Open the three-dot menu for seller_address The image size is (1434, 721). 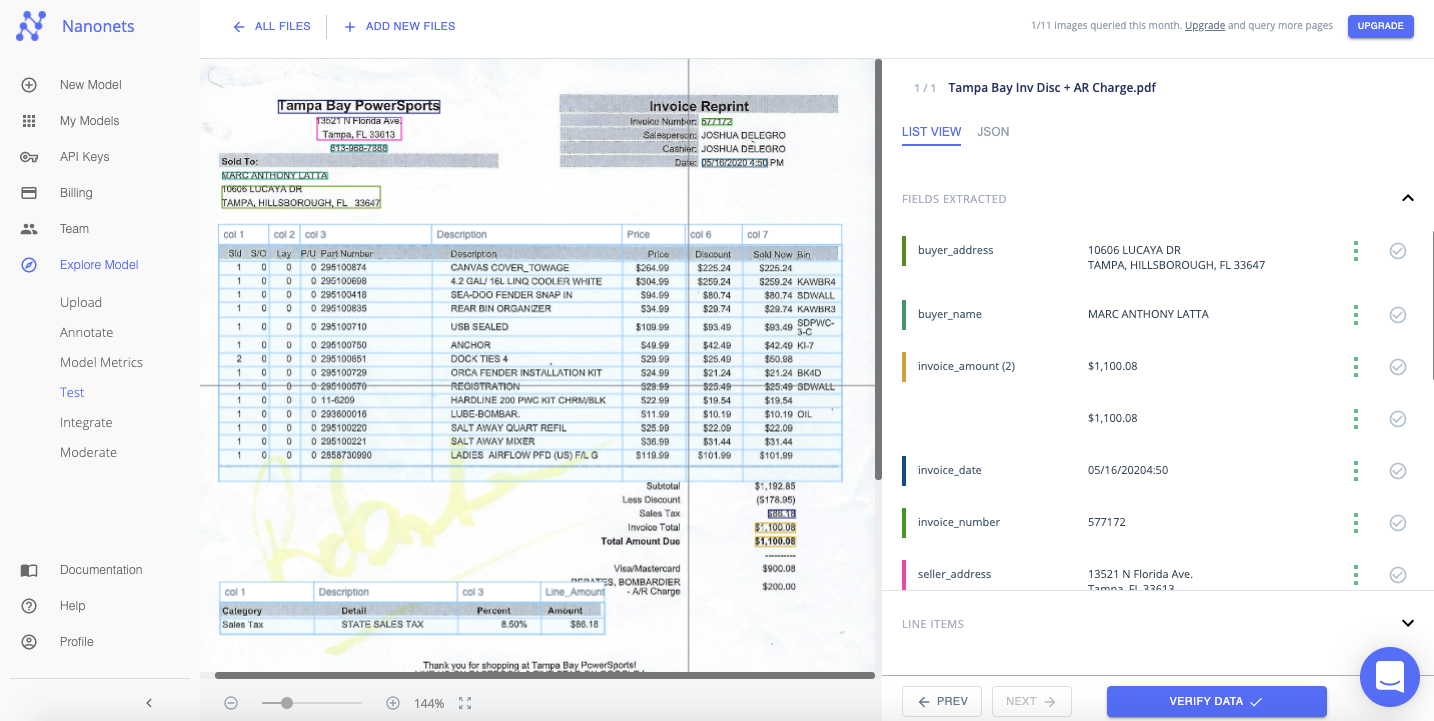click(1356, 575)
